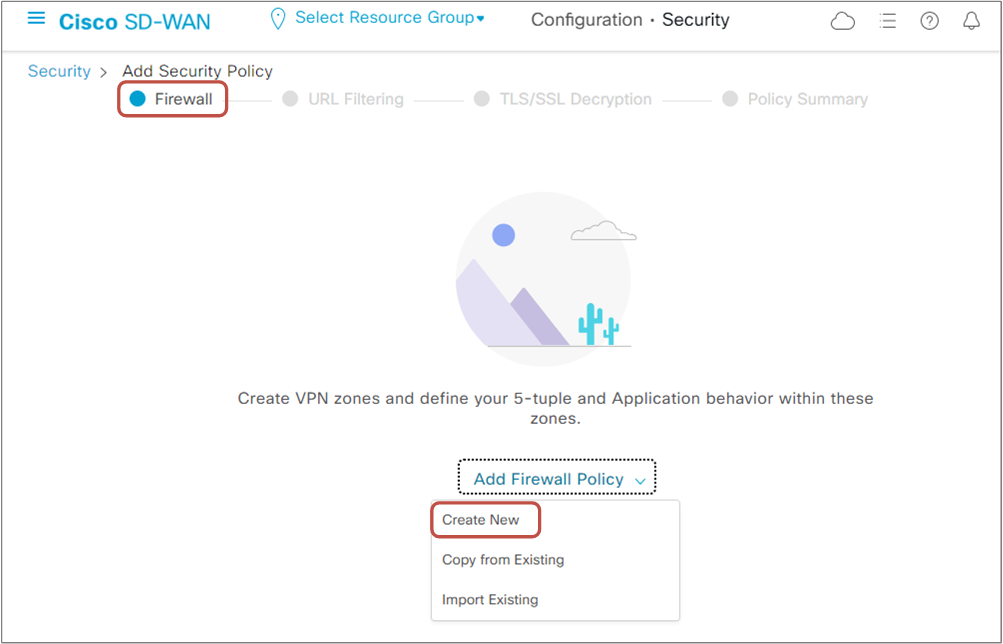
Task: Click the Add Security Policy breadcrumb text
Action: [x=196, y=71]
